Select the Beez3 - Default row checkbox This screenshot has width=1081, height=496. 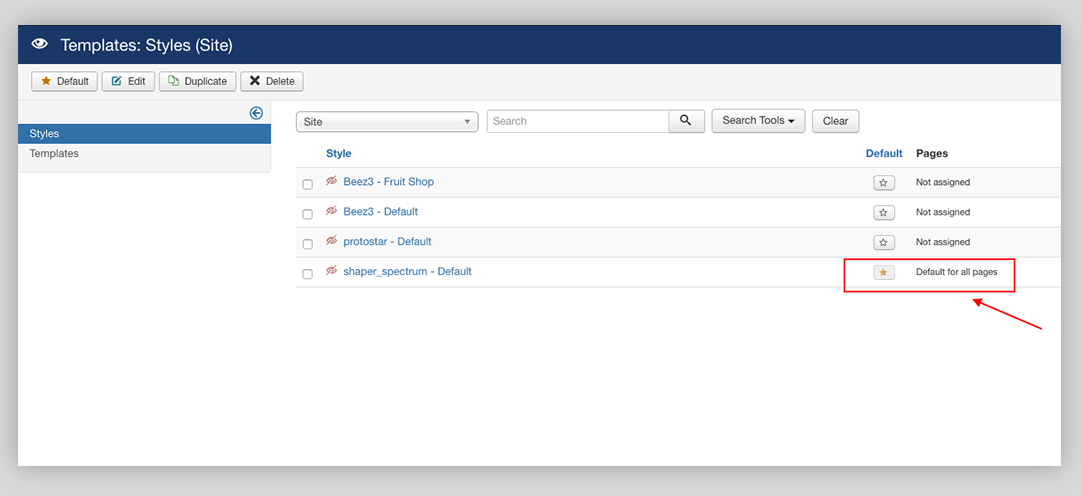click(x=308, y=214)
